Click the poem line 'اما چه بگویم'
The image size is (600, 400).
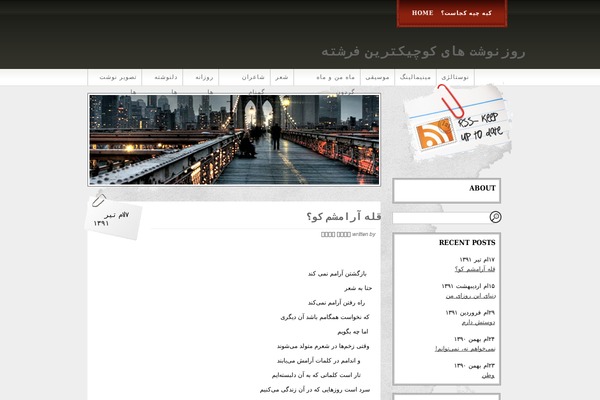(352, 332)
